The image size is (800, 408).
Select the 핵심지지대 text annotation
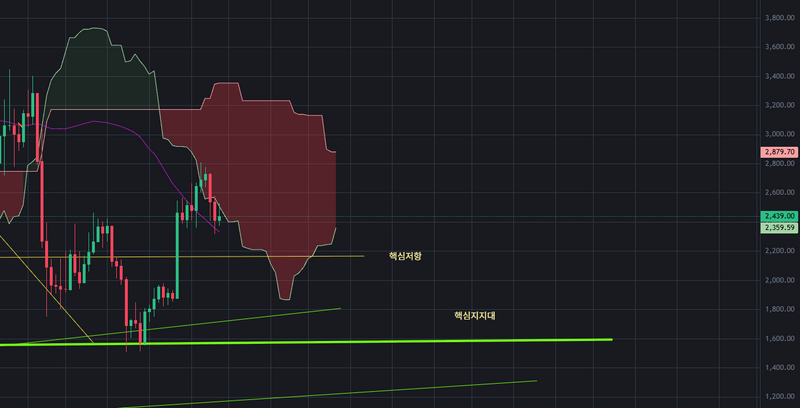[x=474, y=316]
